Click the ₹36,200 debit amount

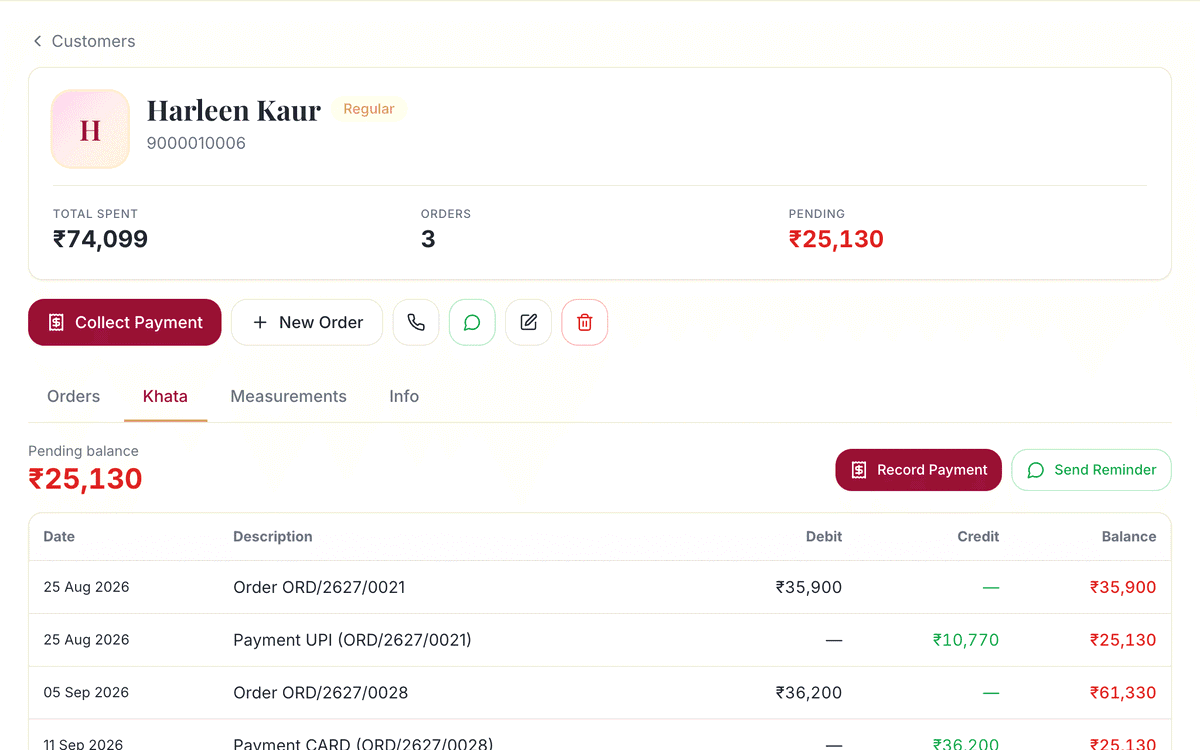[809, 693]
